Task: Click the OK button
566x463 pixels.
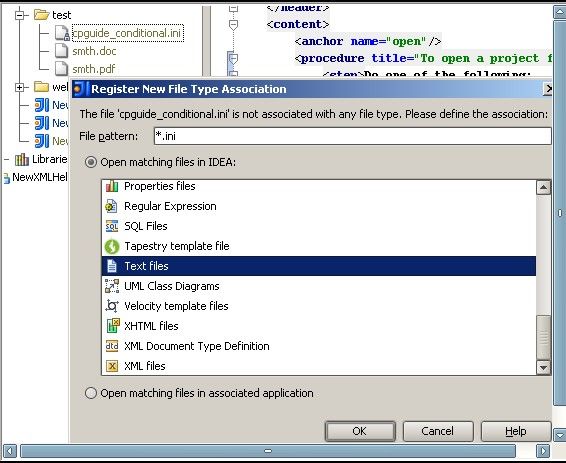Action: pyautogui.click(x=360, y=431)
